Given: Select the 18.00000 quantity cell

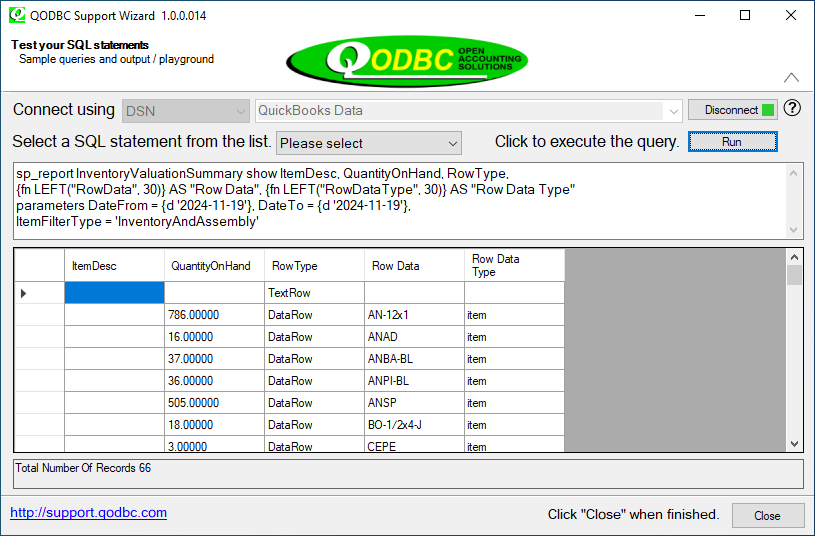Looking at the screenshot, I should pyautogui.click(x=214, y=425).
